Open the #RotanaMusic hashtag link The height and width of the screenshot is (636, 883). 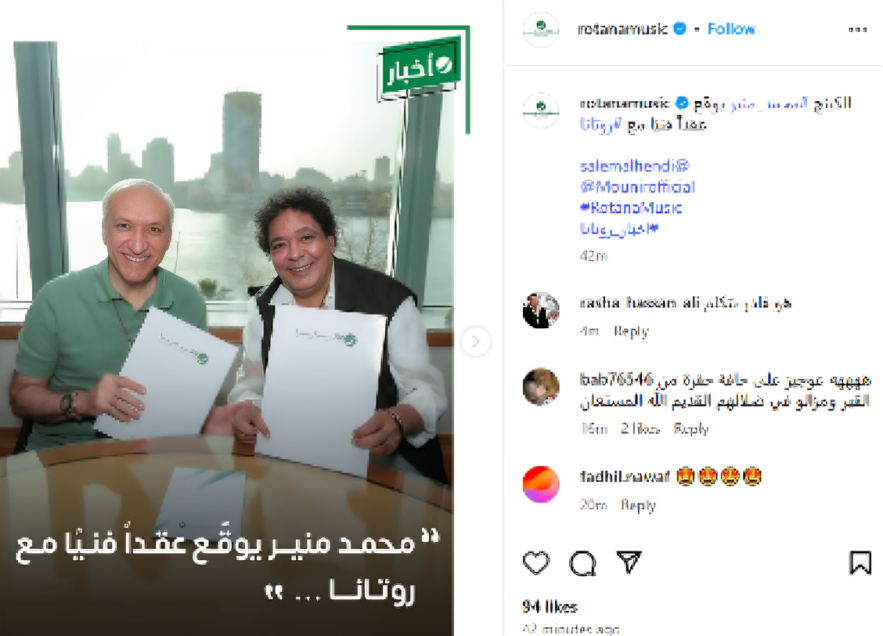pos(631,208)
